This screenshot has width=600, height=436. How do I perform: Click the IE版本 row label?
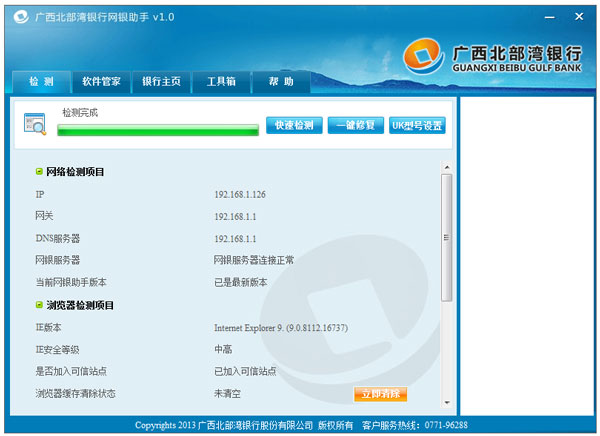click(x=48, y=328)
